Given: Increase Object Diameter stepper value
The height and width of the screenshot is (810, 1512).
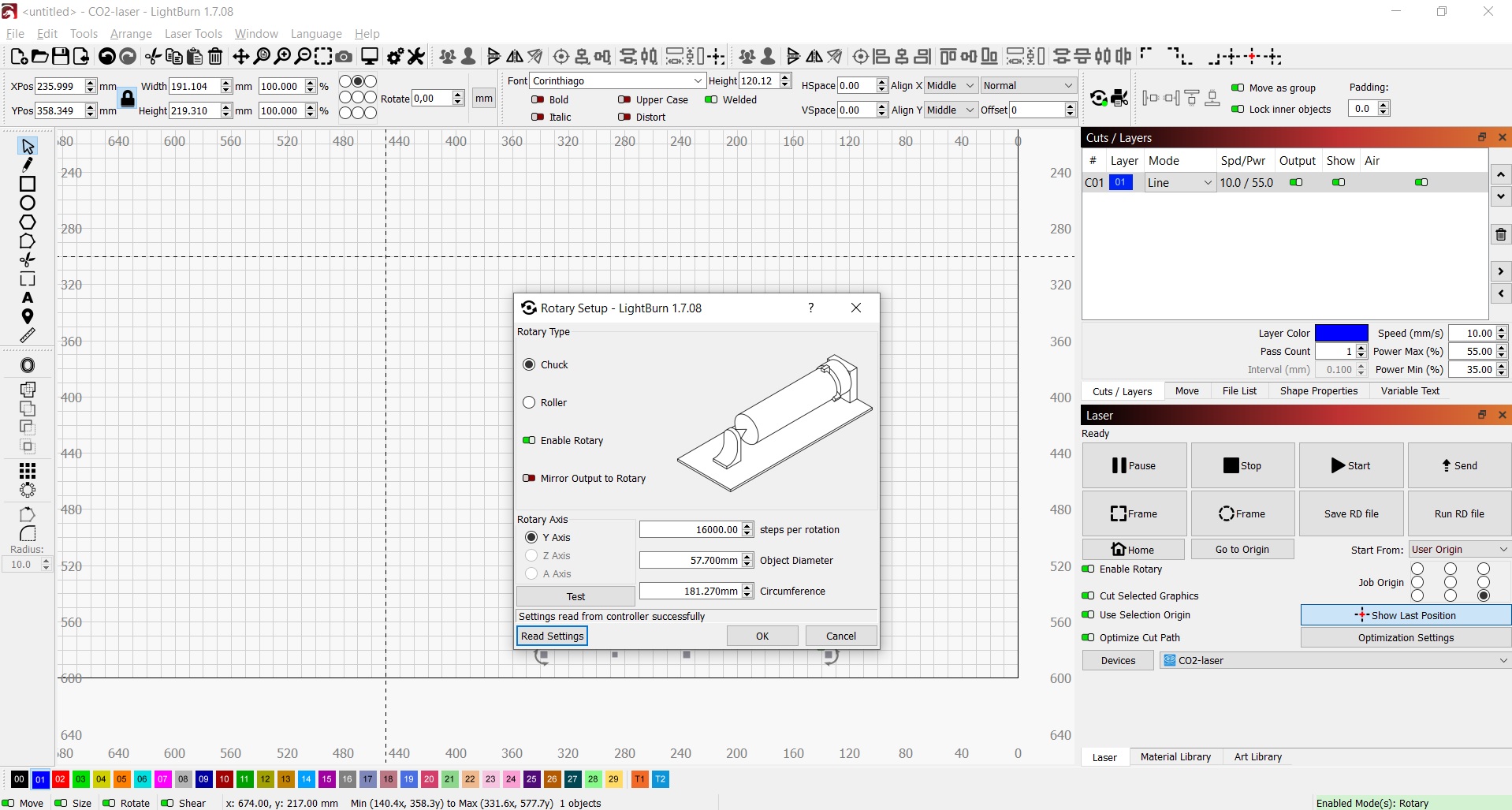Looking at the screenshot, I should [747, 557].
